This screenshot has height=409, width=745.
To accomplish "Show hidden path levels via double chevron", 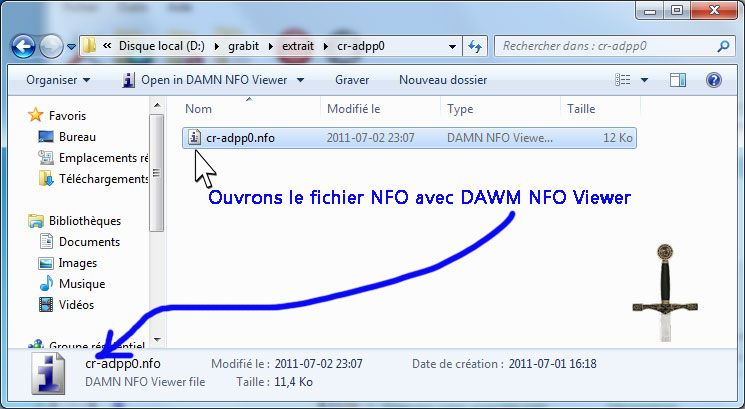I will point(107,46).
